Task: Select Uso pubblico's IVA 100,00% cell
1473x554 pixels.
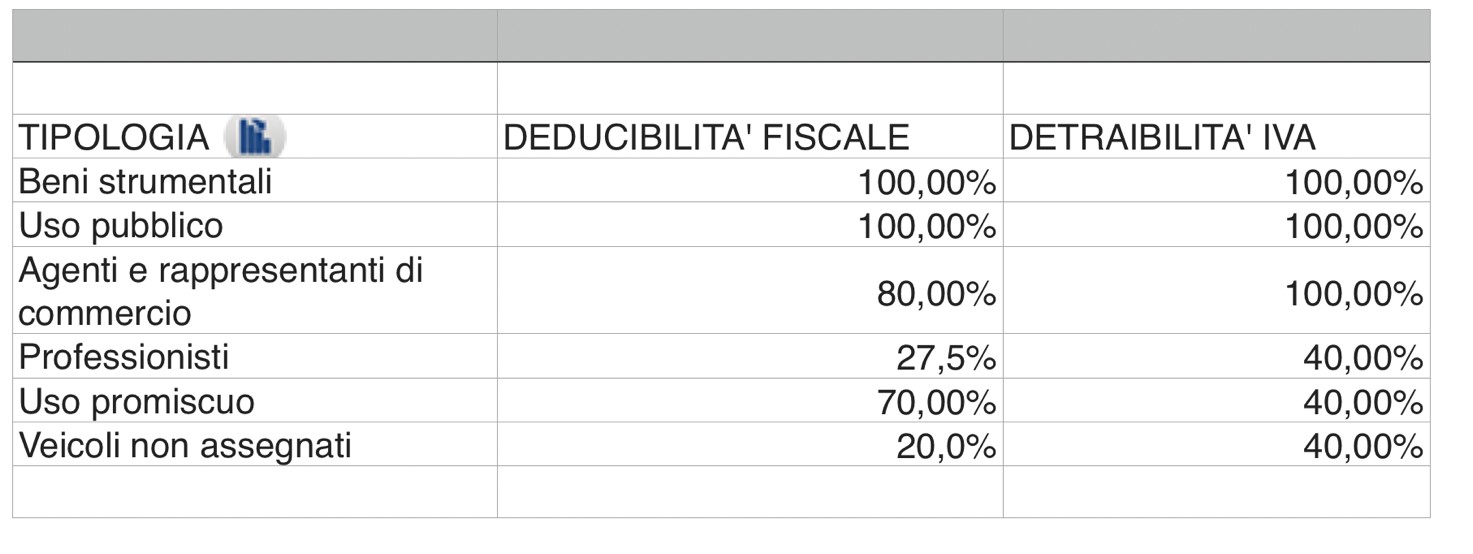Action: (1217, 224)
